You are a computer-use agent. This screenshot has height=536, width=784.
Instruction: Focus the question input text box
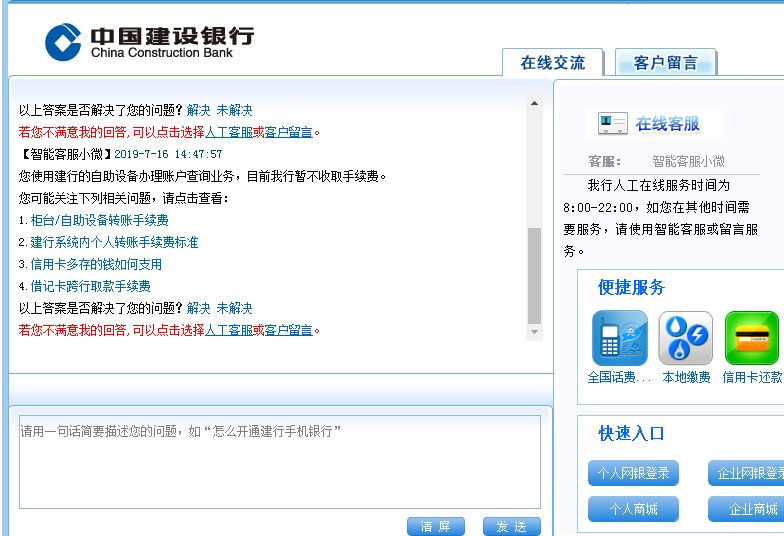pyautogui.click(x=280, y=462)
